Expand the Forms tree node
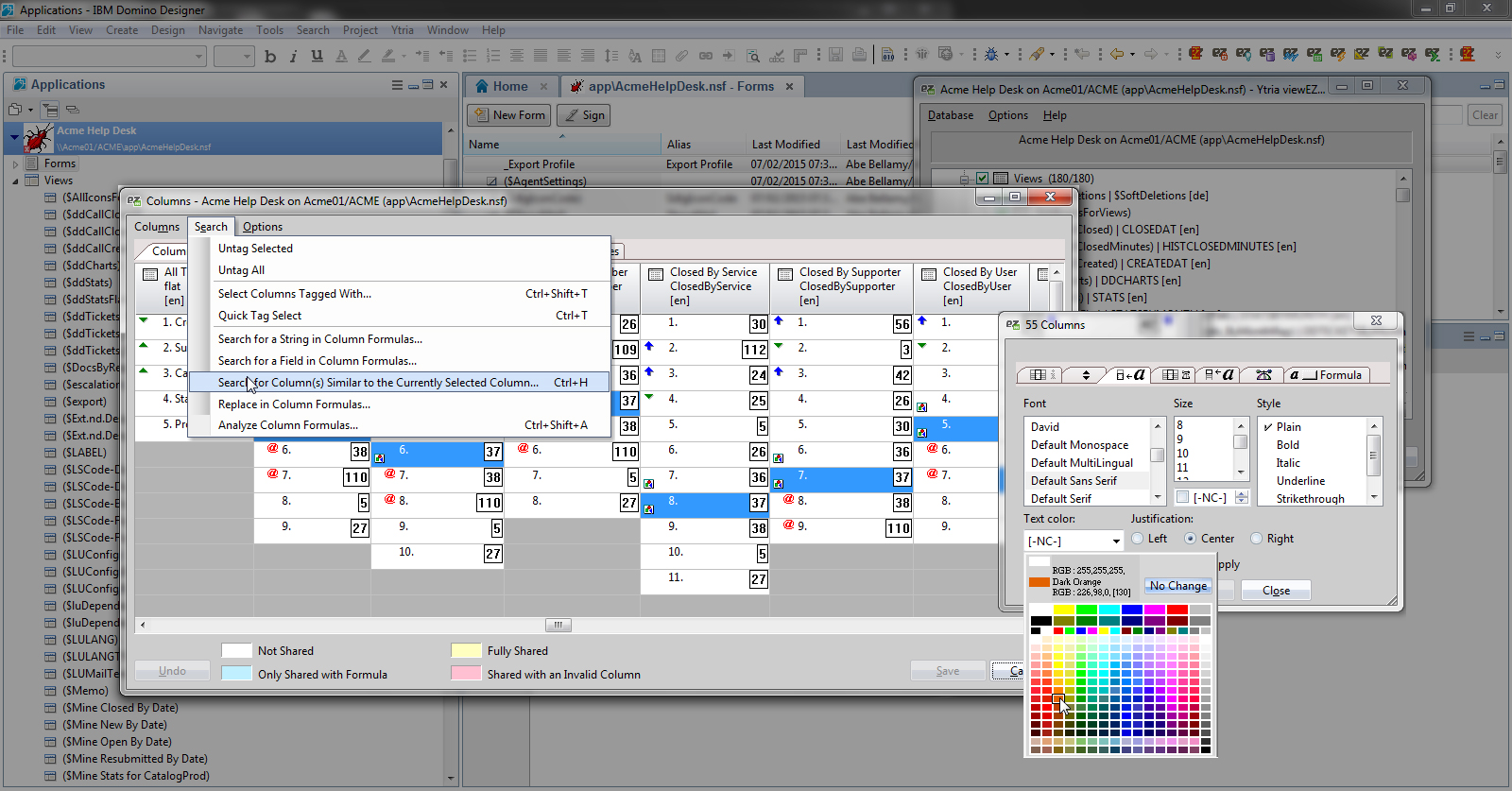Screen dimensions: 1512x791 coord(15,164)
